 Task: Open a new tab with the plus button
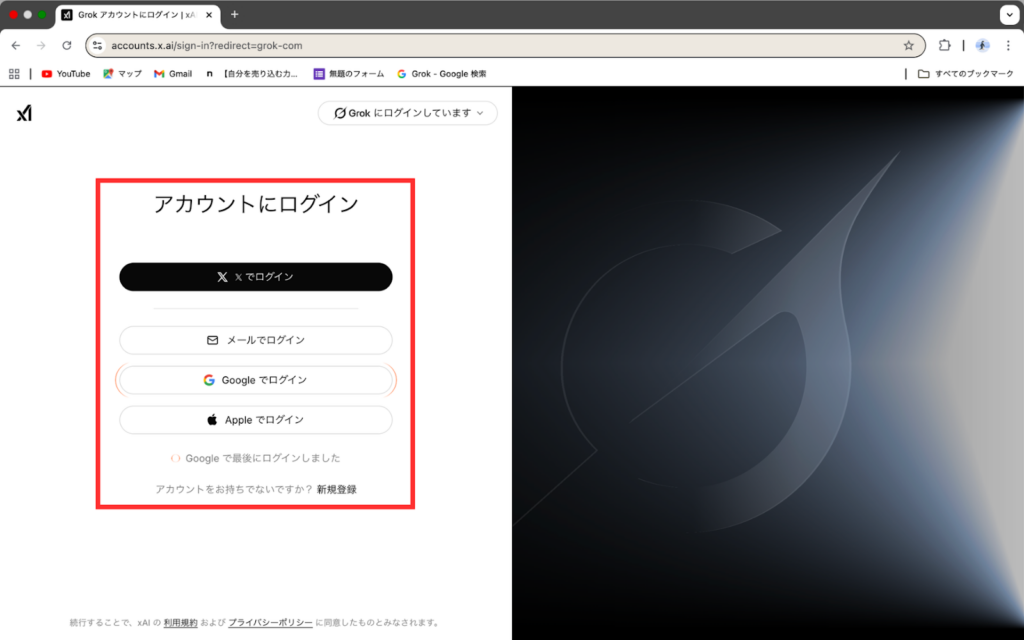(234, 15)
